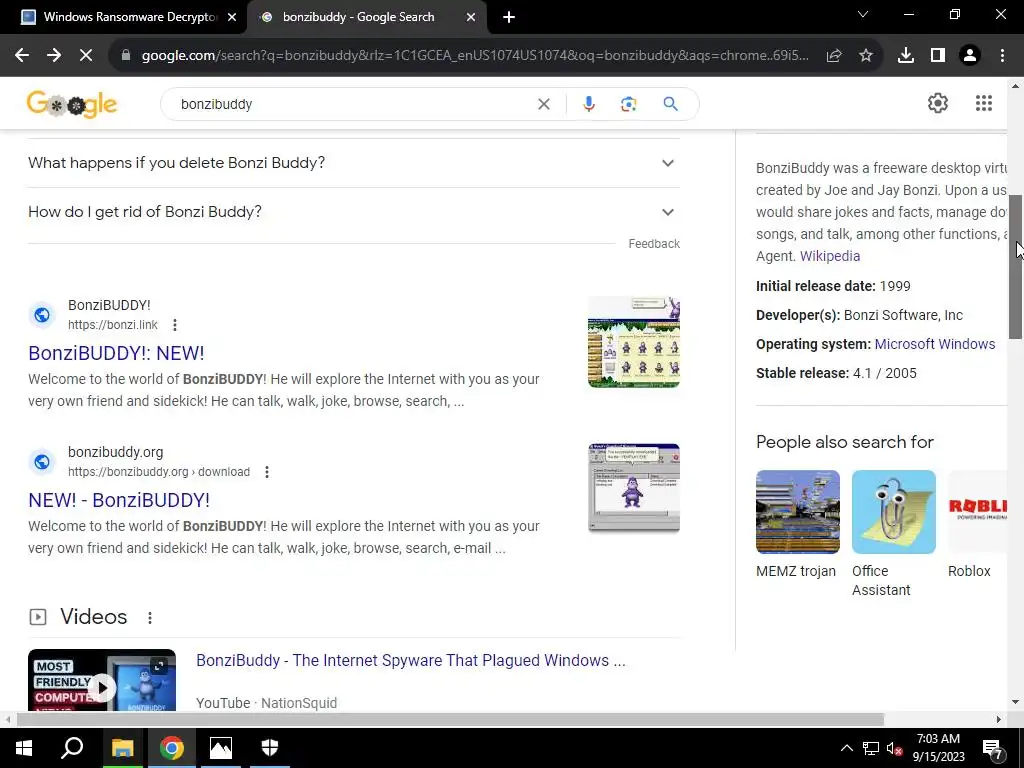Viewport: 1024px width, 768px height.
Task: Click bonzibuddy.org site name text
Action: pos(116,452)
